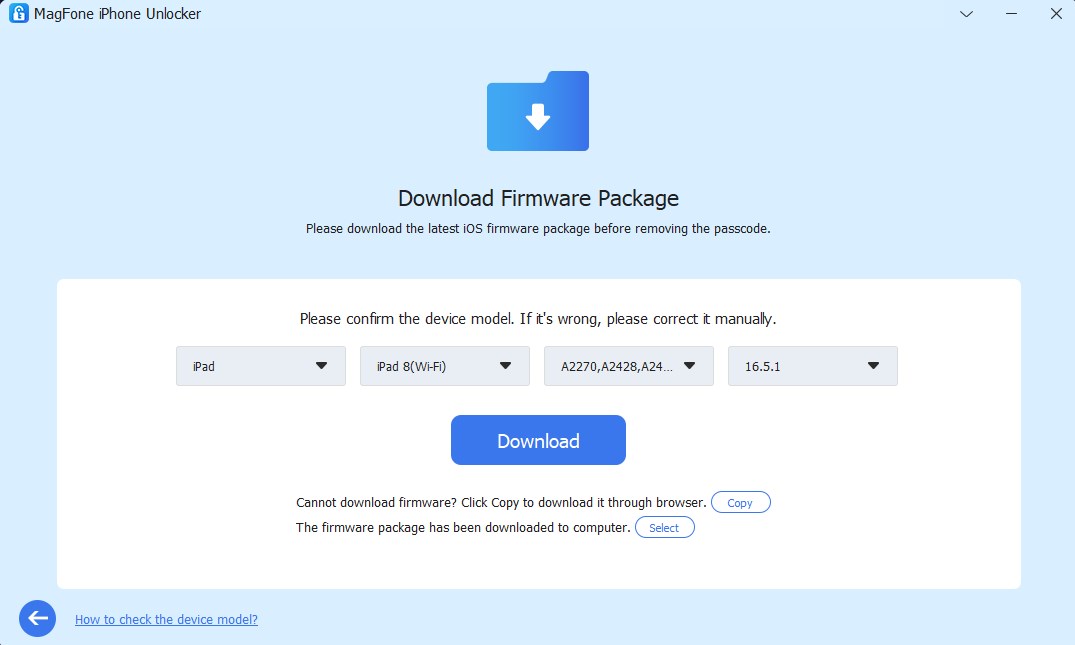Screen dimensions: 1075x645
Task: Select a downloaded firmware package
Action: [664, 527]
